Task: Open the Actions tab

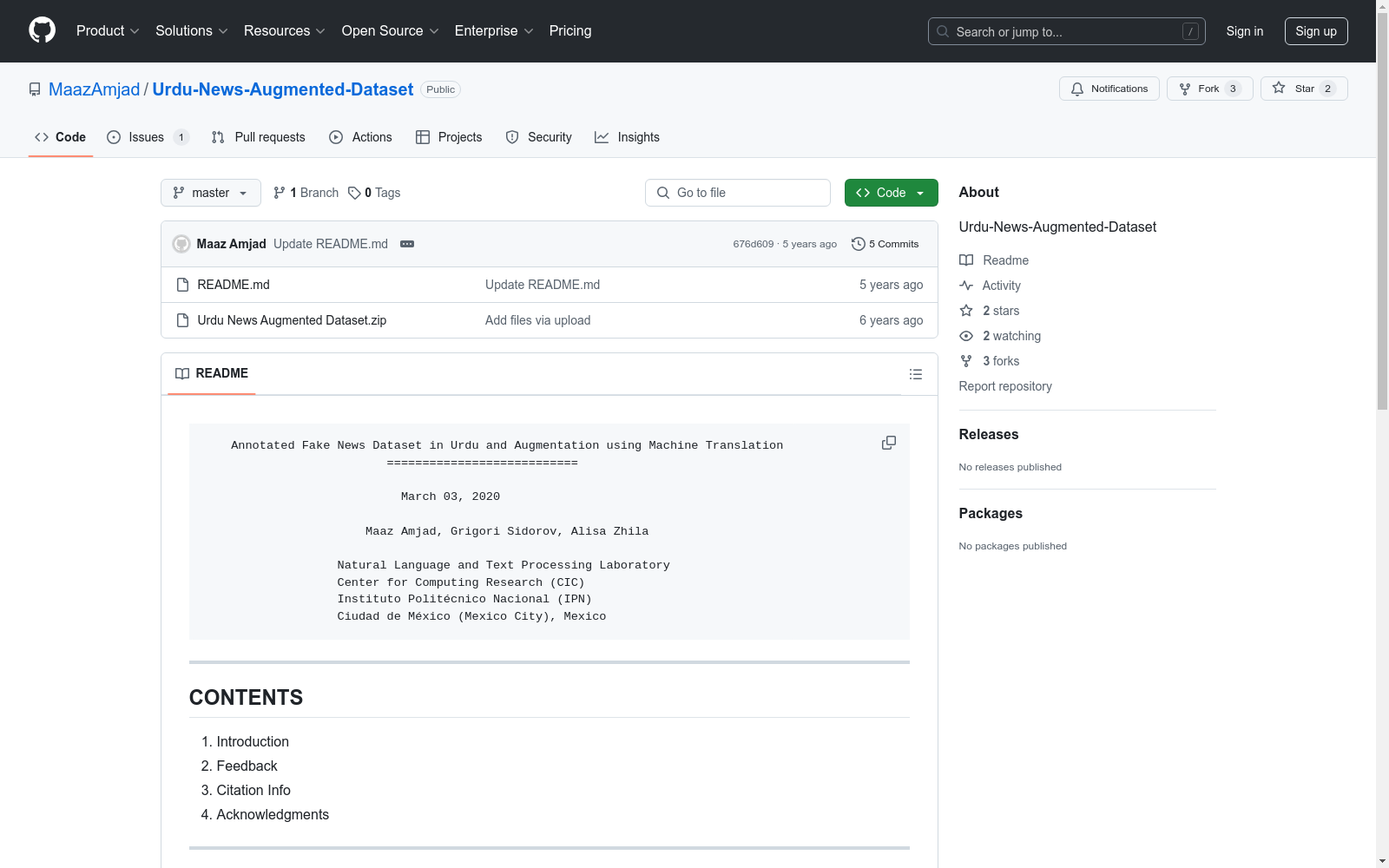Action: click(x=360, y=137)
